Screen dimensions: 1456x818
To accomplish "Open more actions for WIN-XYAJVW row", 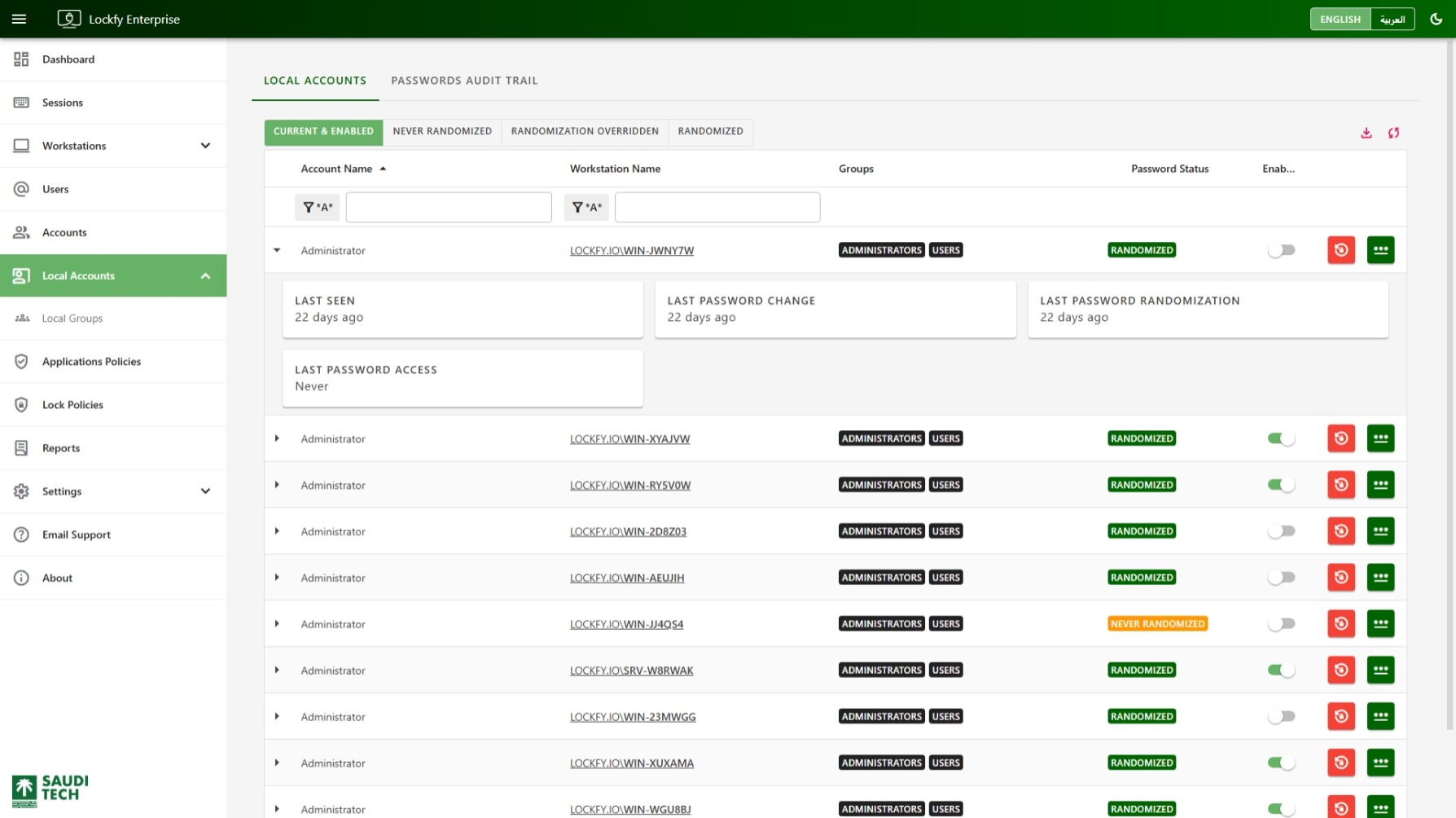I will click(x=1381, y=438).
